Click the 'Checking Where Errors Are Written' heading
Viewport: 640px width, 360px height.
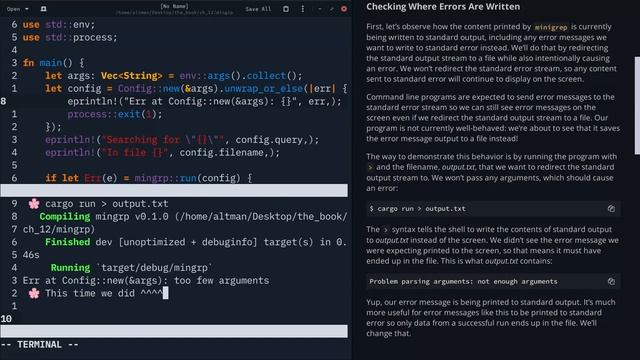443,7
